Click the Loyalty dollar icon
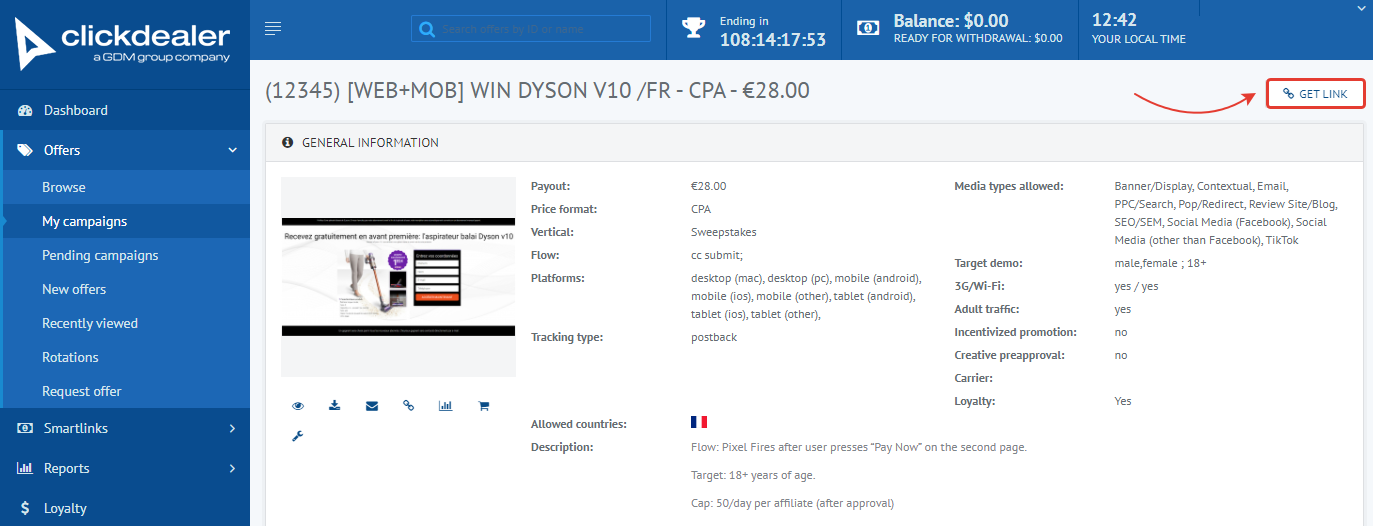 pos(25,508)
